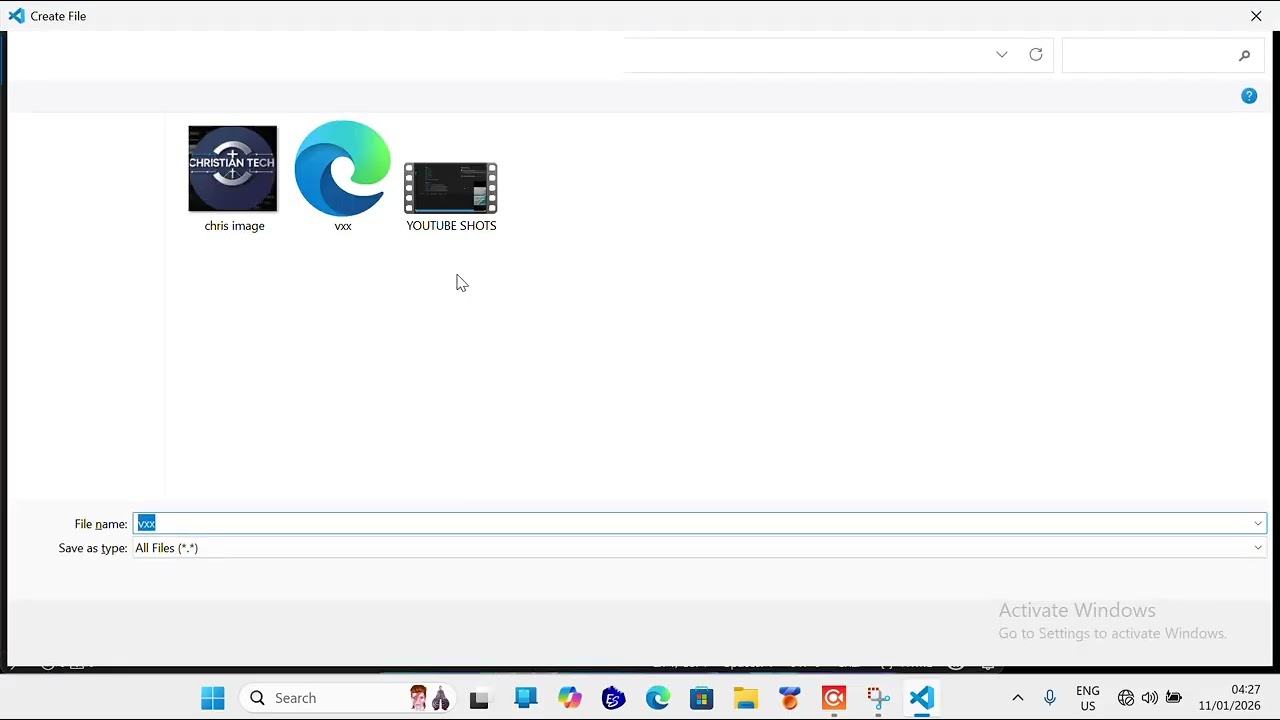Select the chris image file thumbnail
The image size is (1280, 720).
233,169
